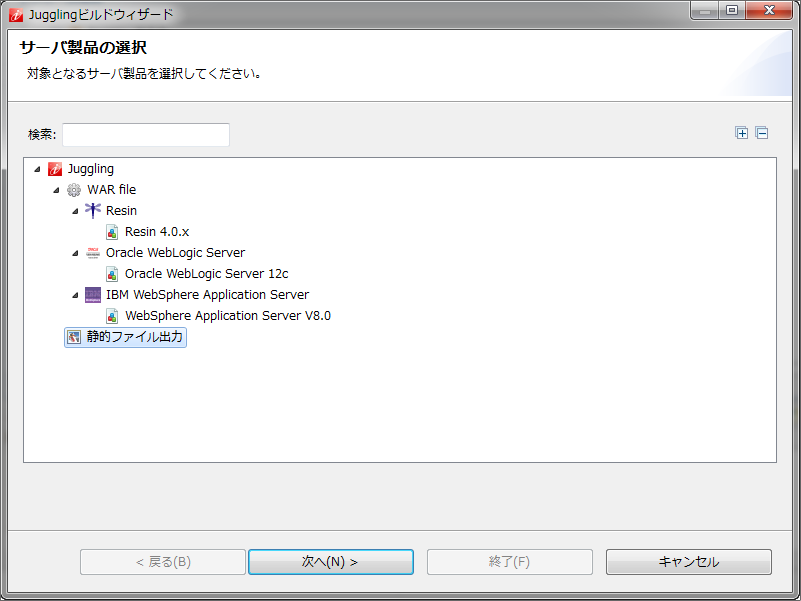Select the Juggling tree item
The height and width of the screenshot is (601, 801).
91,169
